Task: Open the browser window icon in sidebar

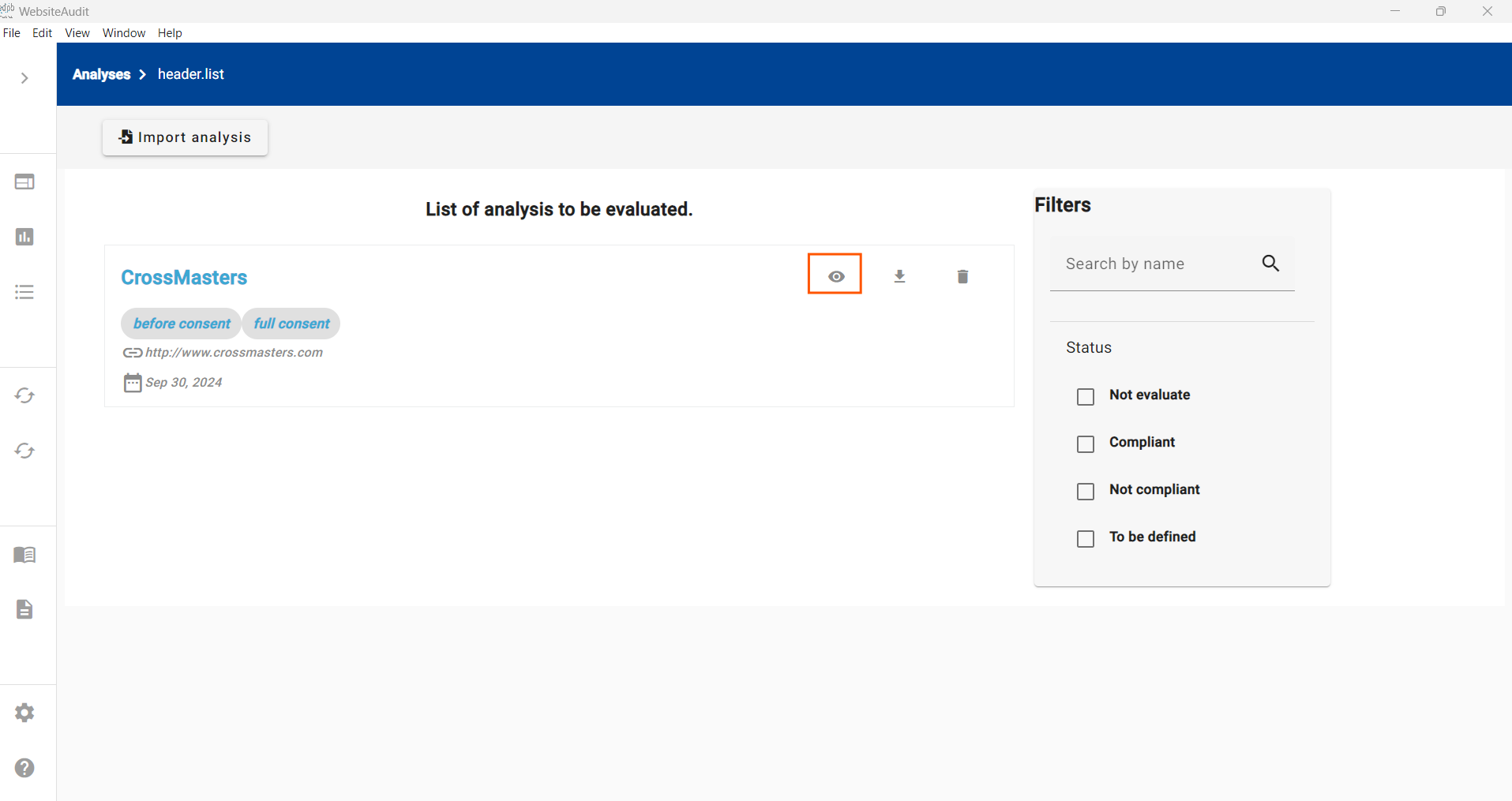Action: pyautogui.click(x=24, y=182)
